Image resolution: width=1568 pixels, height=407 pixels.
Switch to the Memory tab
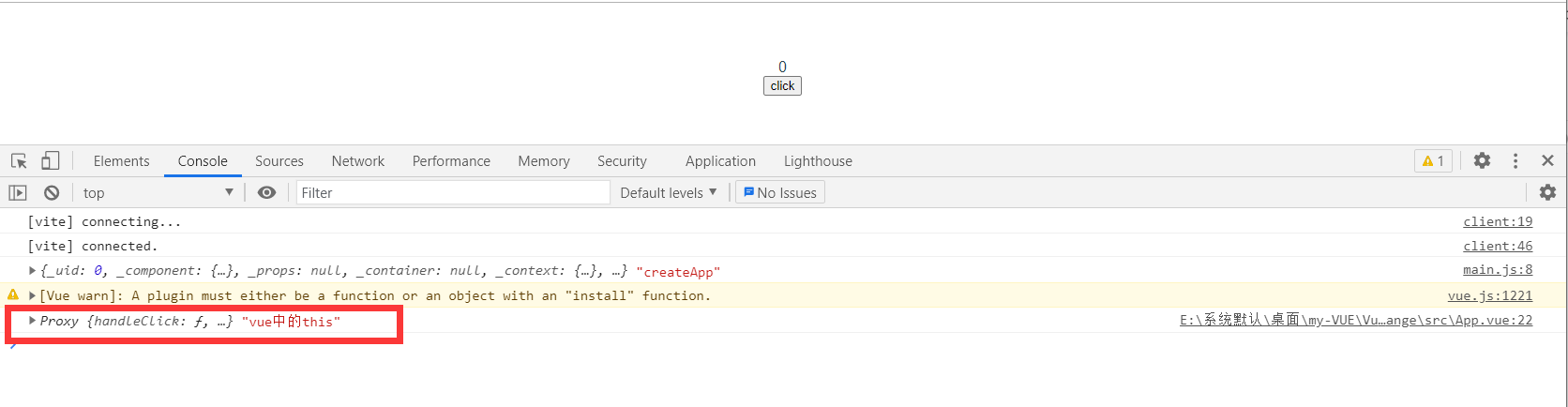click(x=544, y=160)
